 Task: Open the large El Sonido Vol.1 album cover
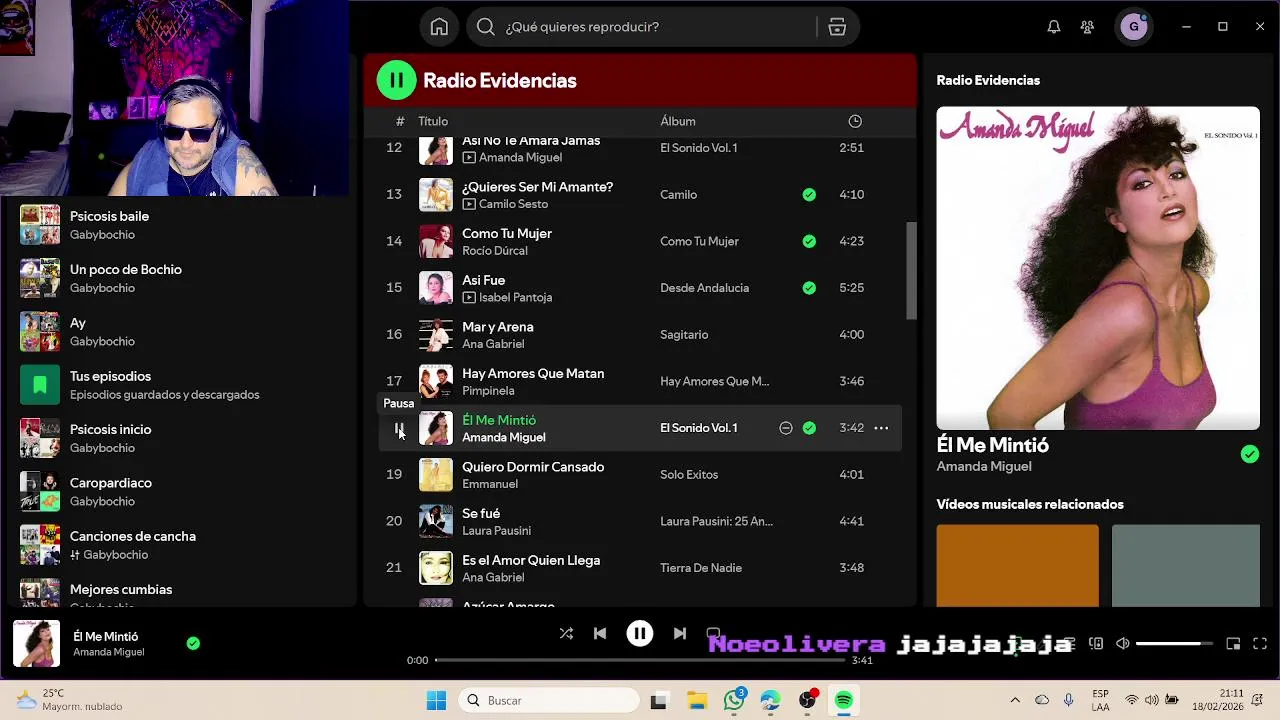tap(1098, 268)
